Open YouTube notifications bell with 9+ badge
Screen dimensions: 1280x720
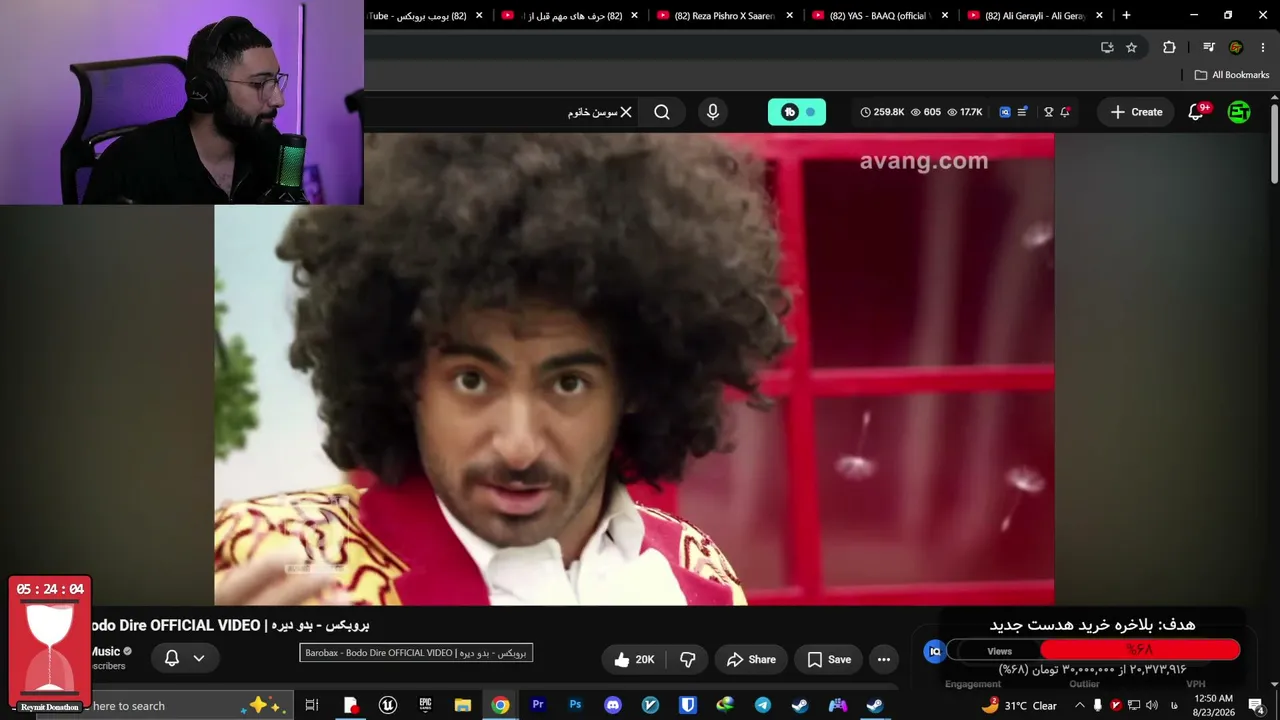[1196, 112]
